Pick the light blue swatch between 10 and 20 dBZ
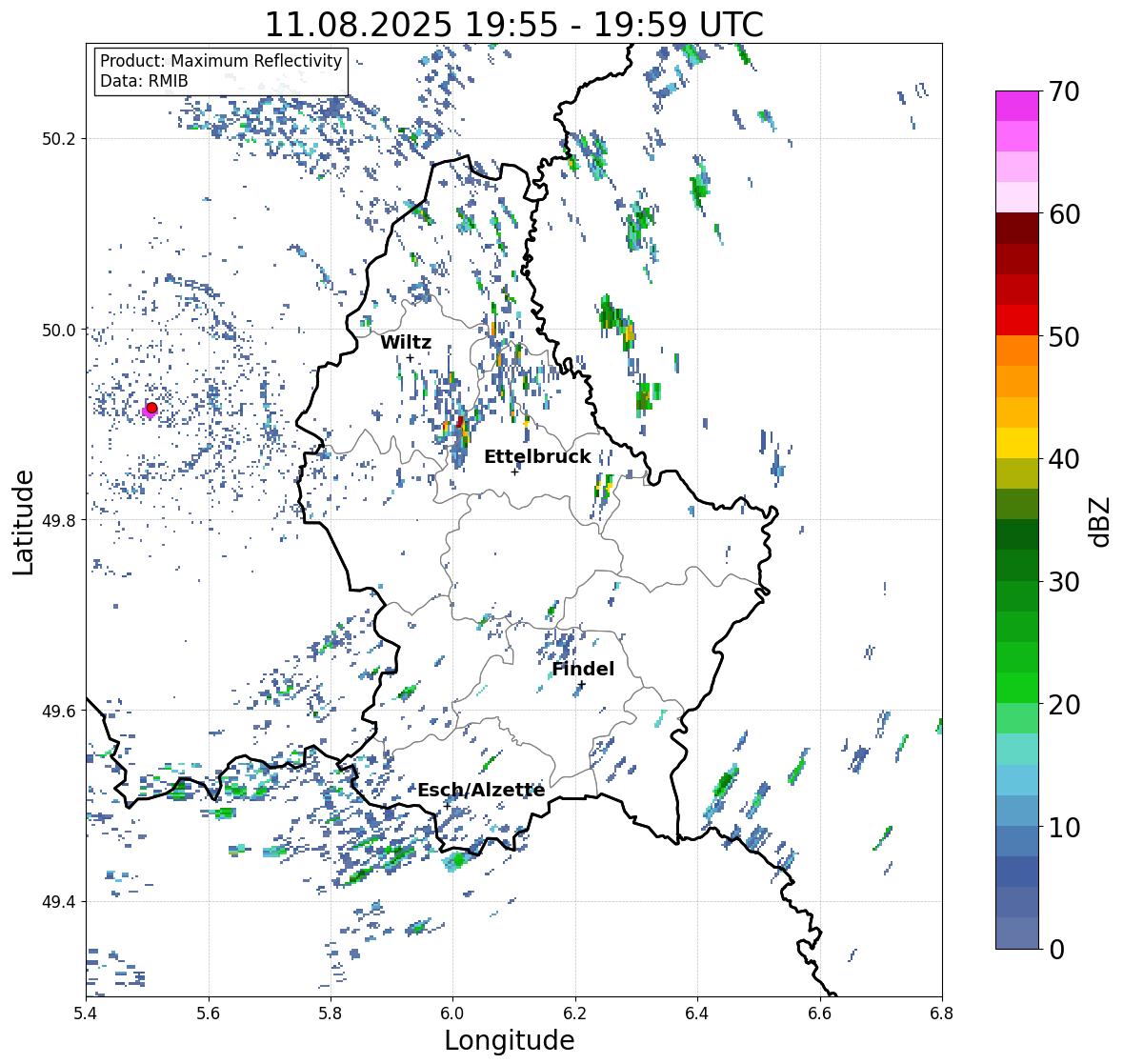The width and height of the screenshot is (1123, 1064). coord(1017,780)
